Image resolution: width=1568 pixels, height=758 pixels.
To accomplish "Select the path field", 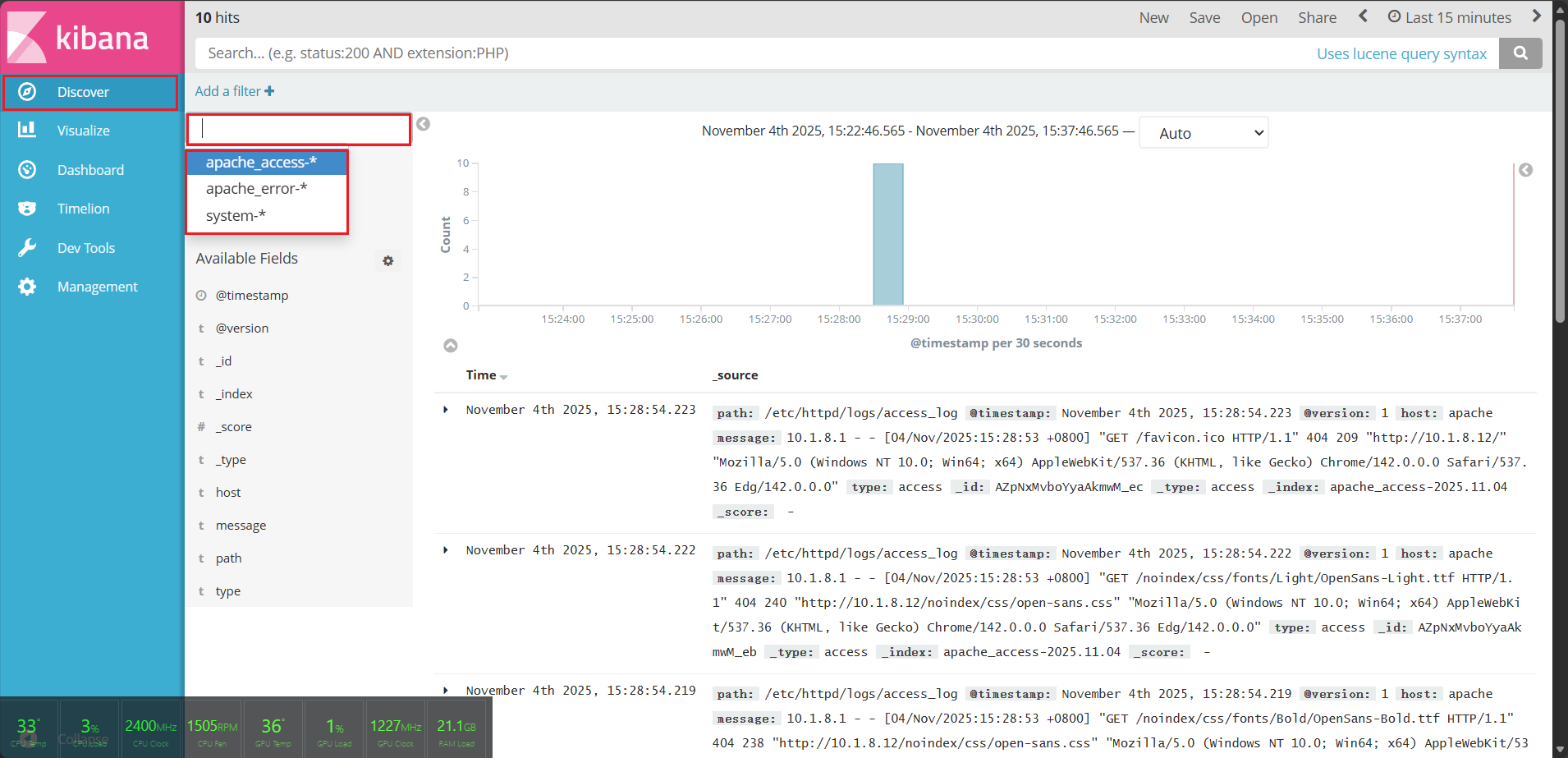I will (228, 558).
